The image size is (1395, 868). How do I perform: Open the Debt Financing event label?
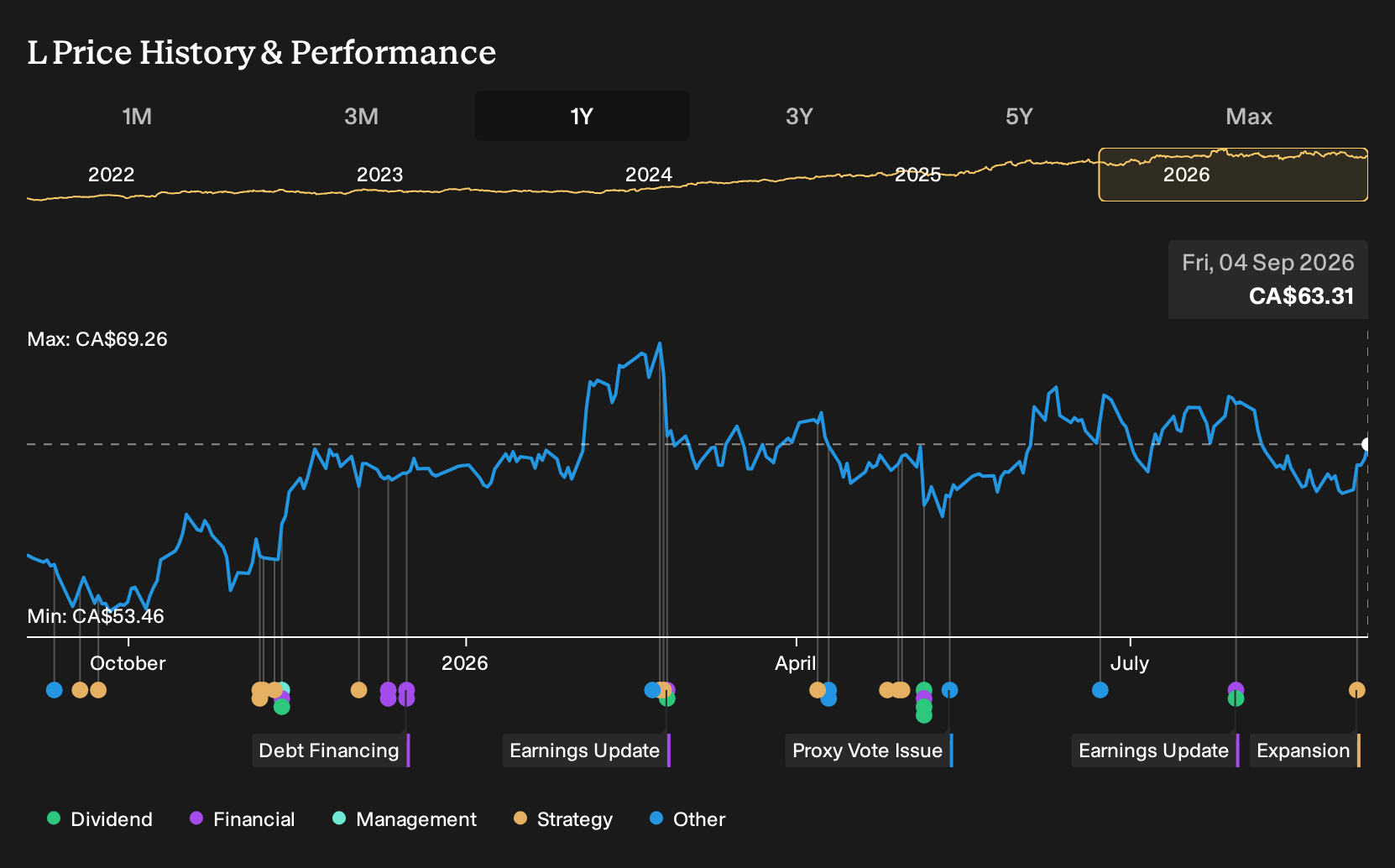pyautogui.click(x=331, y=750)
